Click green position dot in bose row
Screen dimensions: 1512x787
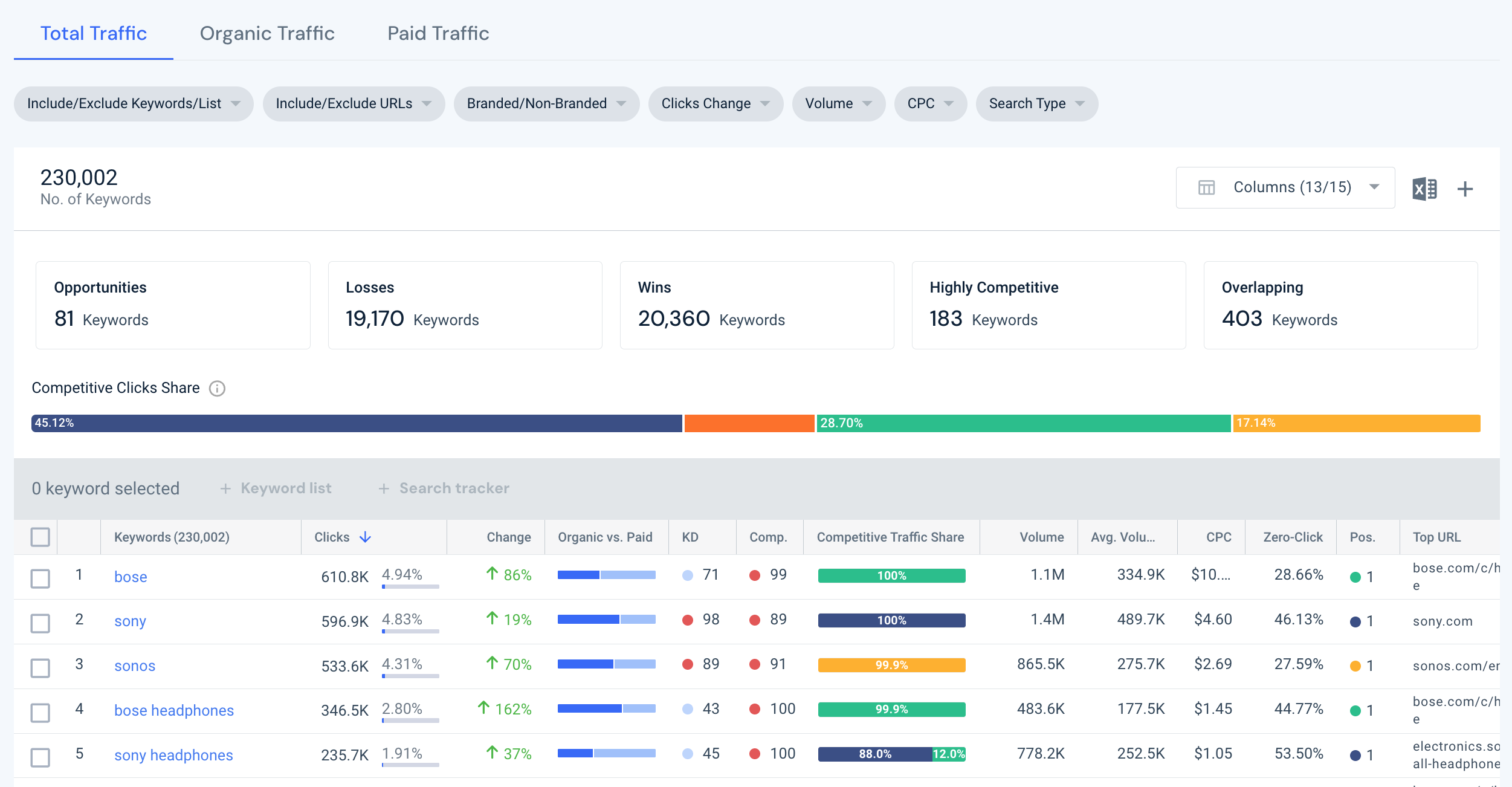[1355, 577]
